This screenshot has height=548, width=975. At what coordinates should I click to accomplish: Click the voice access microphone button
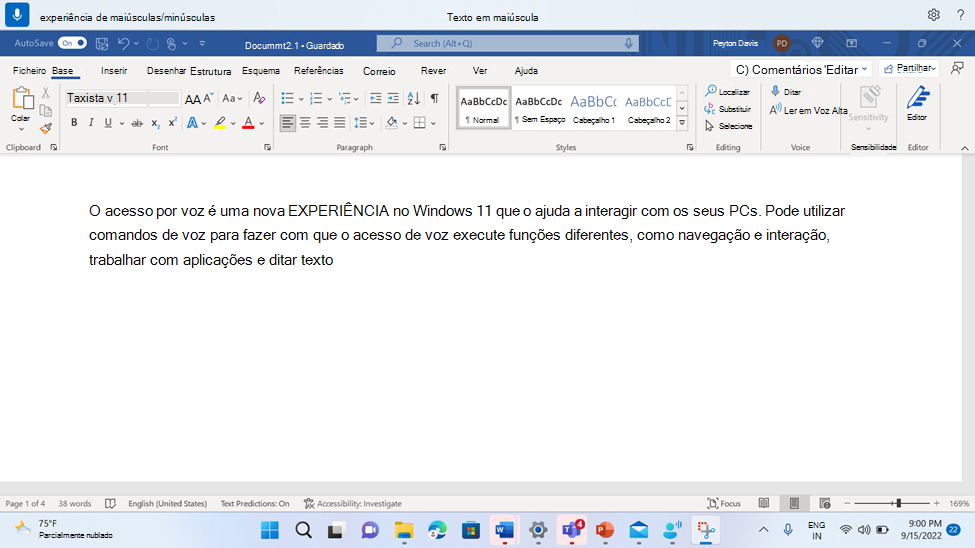(17, 15)
